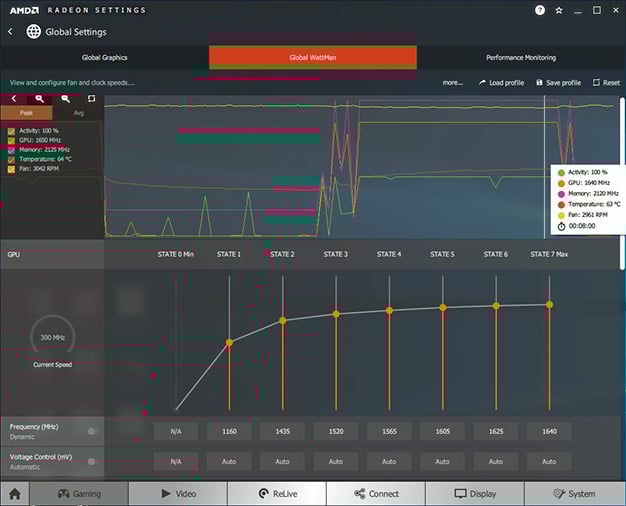This screenshot has height=506, width=626.
Task: Toggle the Temperature checkbox in legend
Action: click(x=11, y=159)
